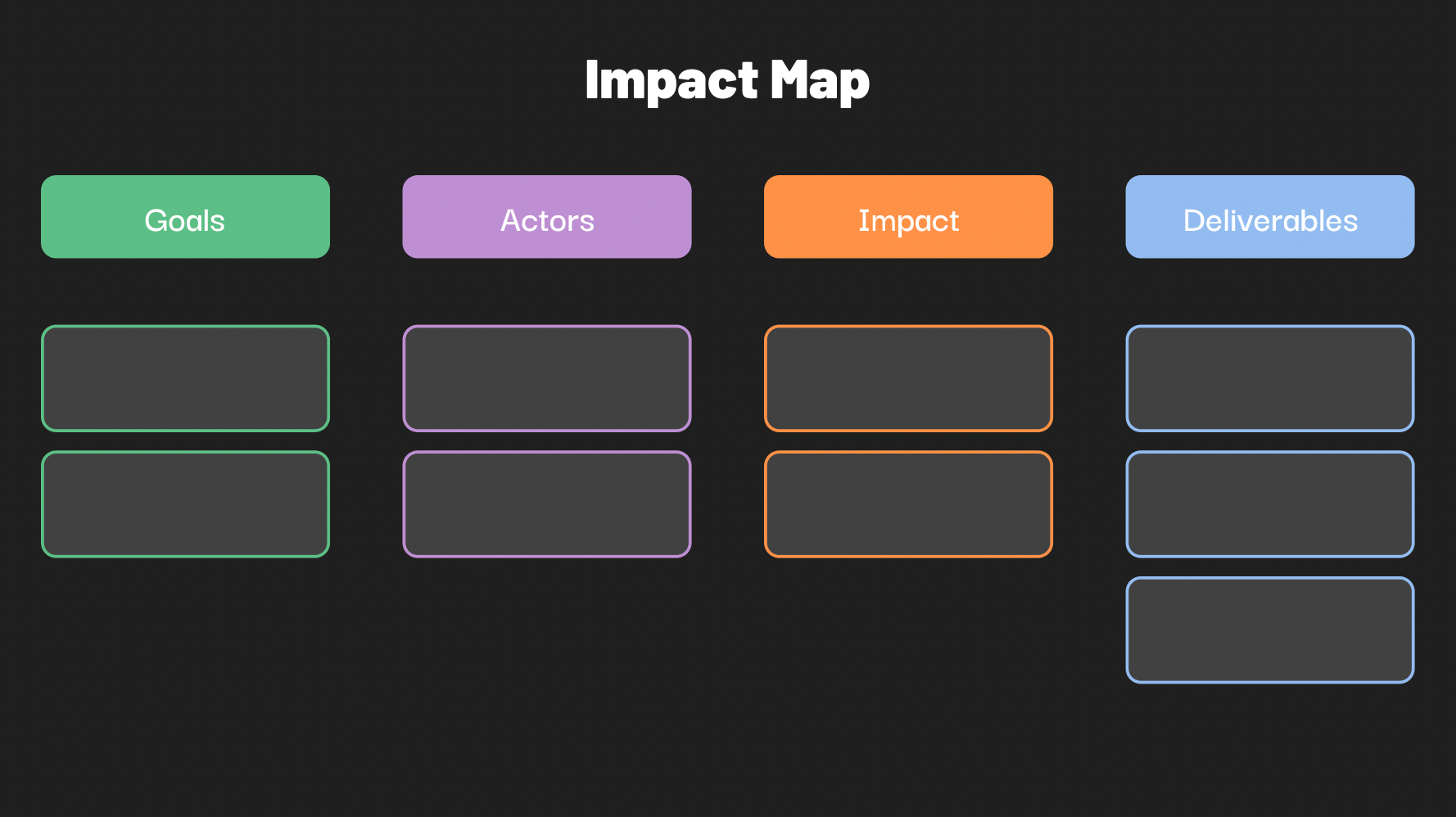Select the green Goals header block
Screen dimensions: 1456x817
click(x=185, y=217)
